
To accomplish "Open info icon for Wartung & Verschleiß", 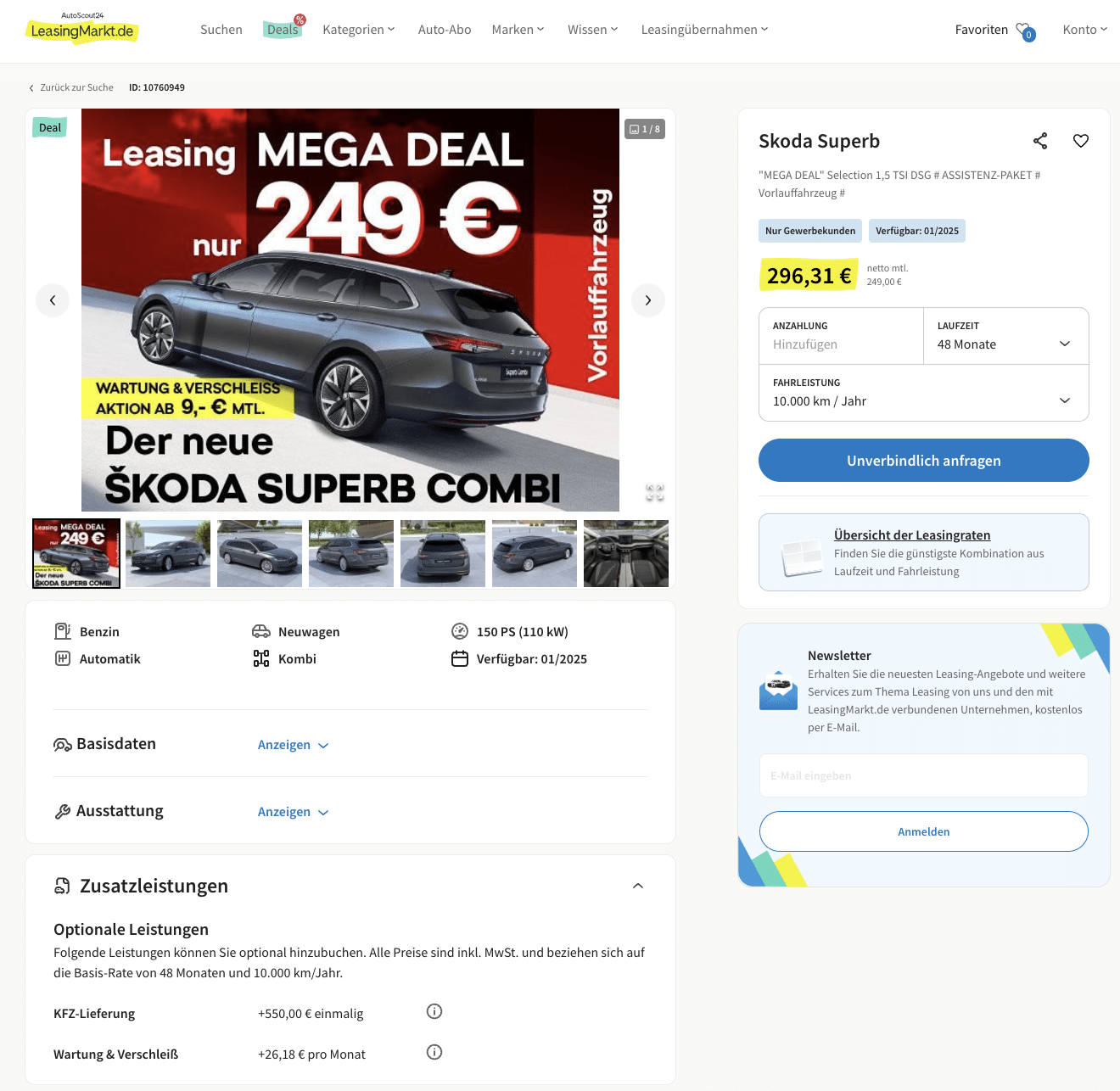I will 434,1052.
